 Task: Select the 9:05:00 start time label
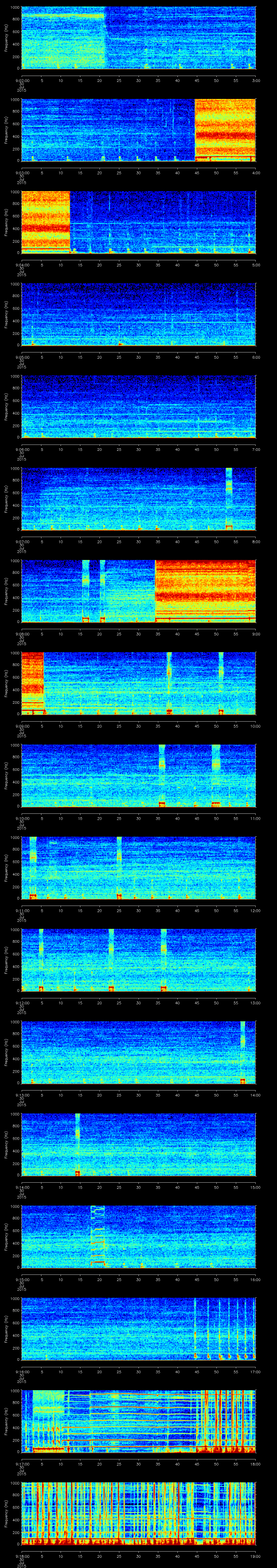pyautogui.click(x=22, y=357)
